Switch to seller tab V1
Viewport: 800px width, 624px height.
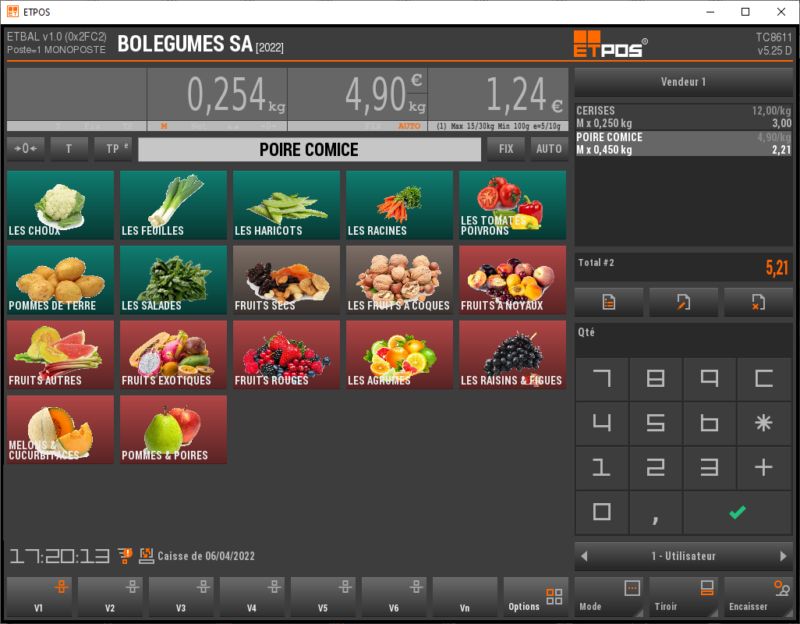point(39,597)
